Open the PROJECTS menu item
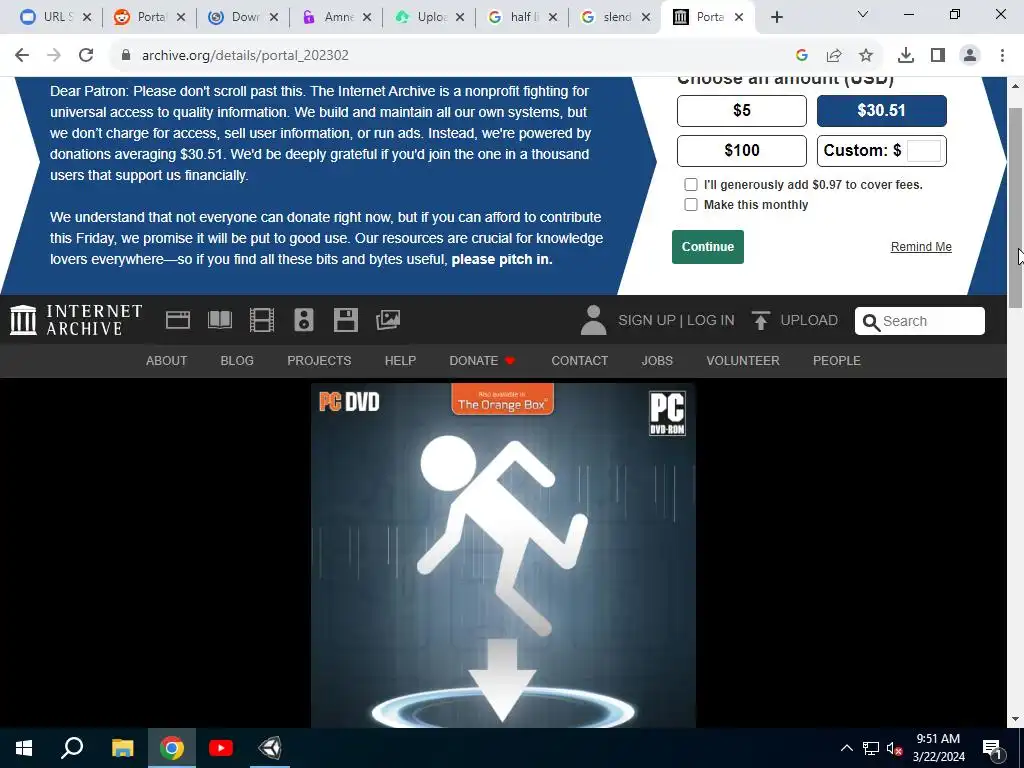1024x768 pixels. [x=319, y=360]
